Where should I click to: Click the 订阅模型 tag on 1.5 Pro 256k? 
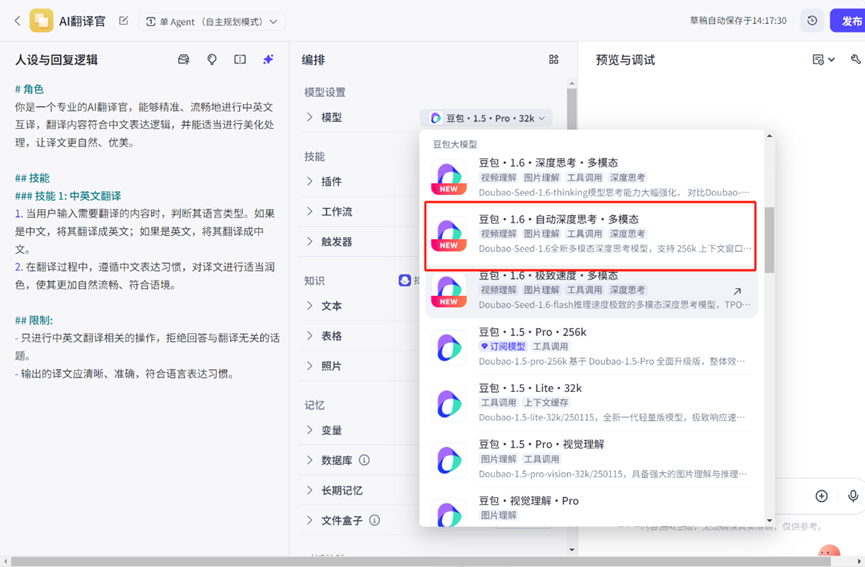pyautogui.click(x=503, y=346)
